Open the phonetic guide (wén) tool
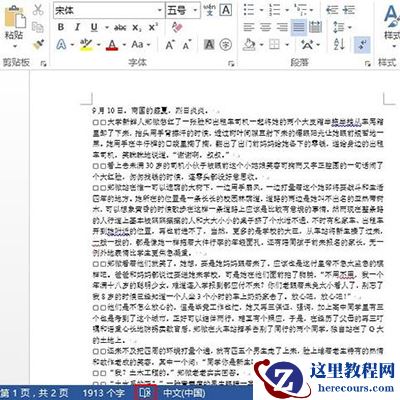This screenshot has height=400, width=400. (x=210, y=10)
